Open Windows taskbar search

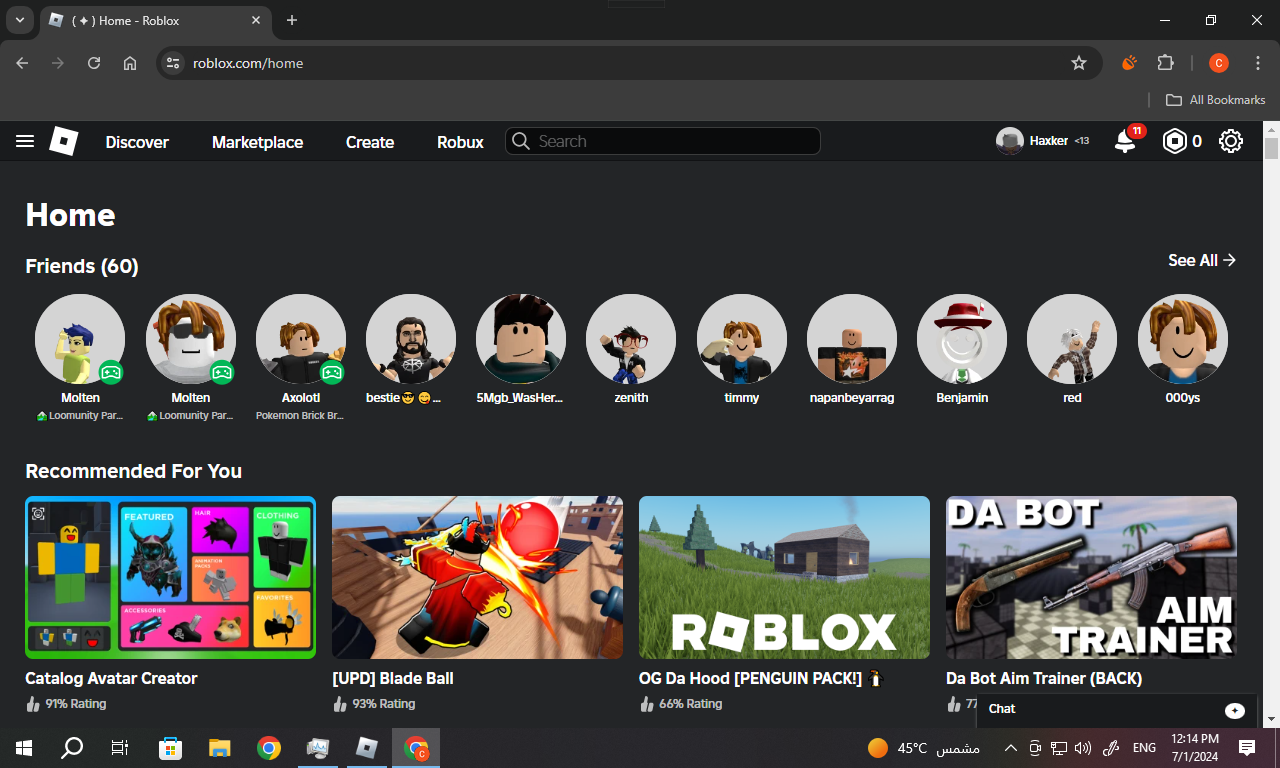point(72,747)
